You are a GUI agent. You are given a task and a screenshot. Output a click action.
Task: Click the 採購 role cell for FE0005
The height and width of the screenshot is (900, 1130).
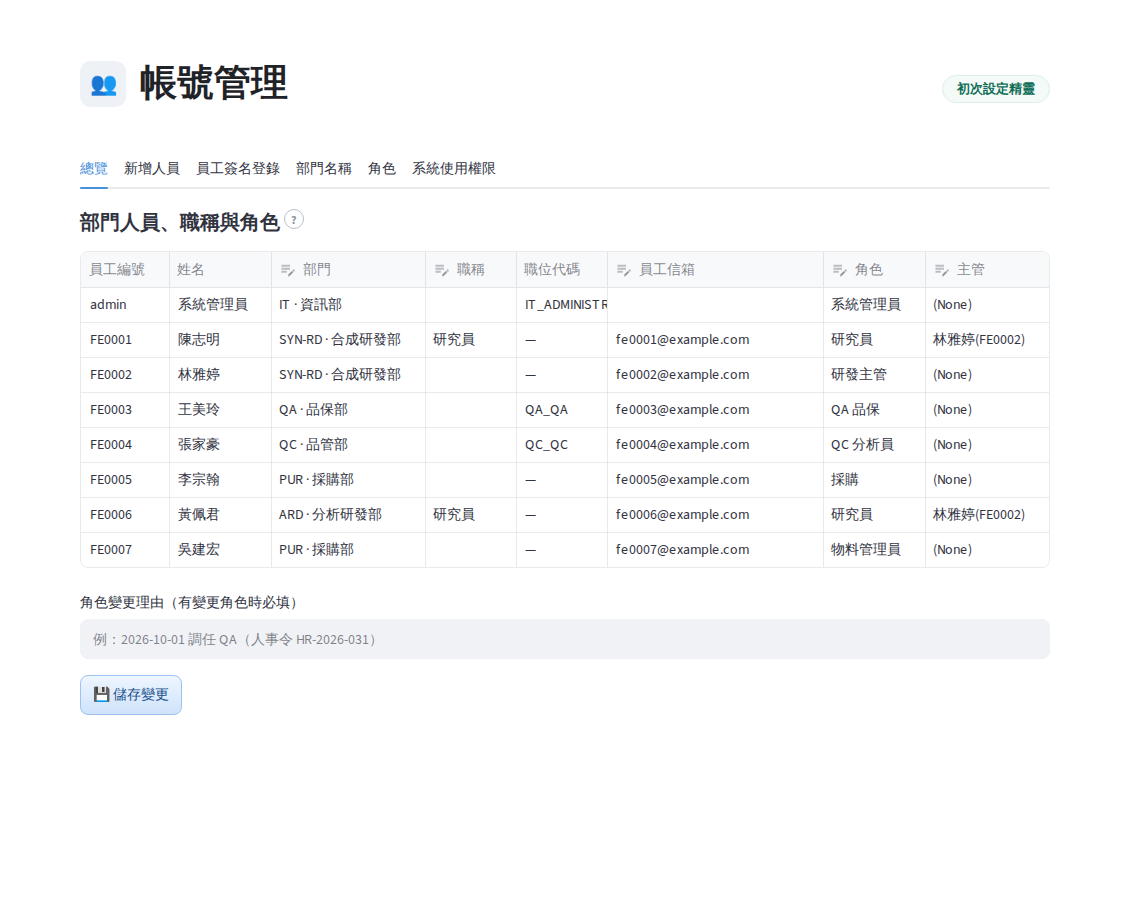[x=874, y=480]
